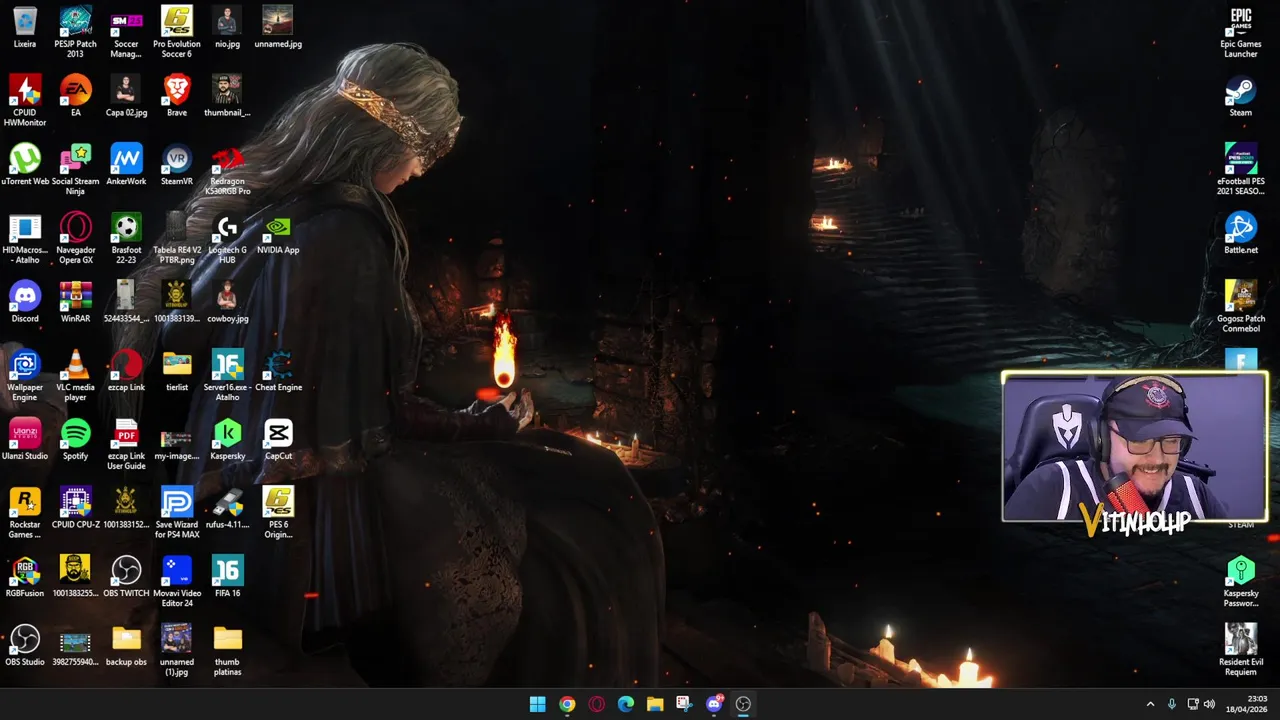Launch FIFA 16 desktop icon

[227, 577]
